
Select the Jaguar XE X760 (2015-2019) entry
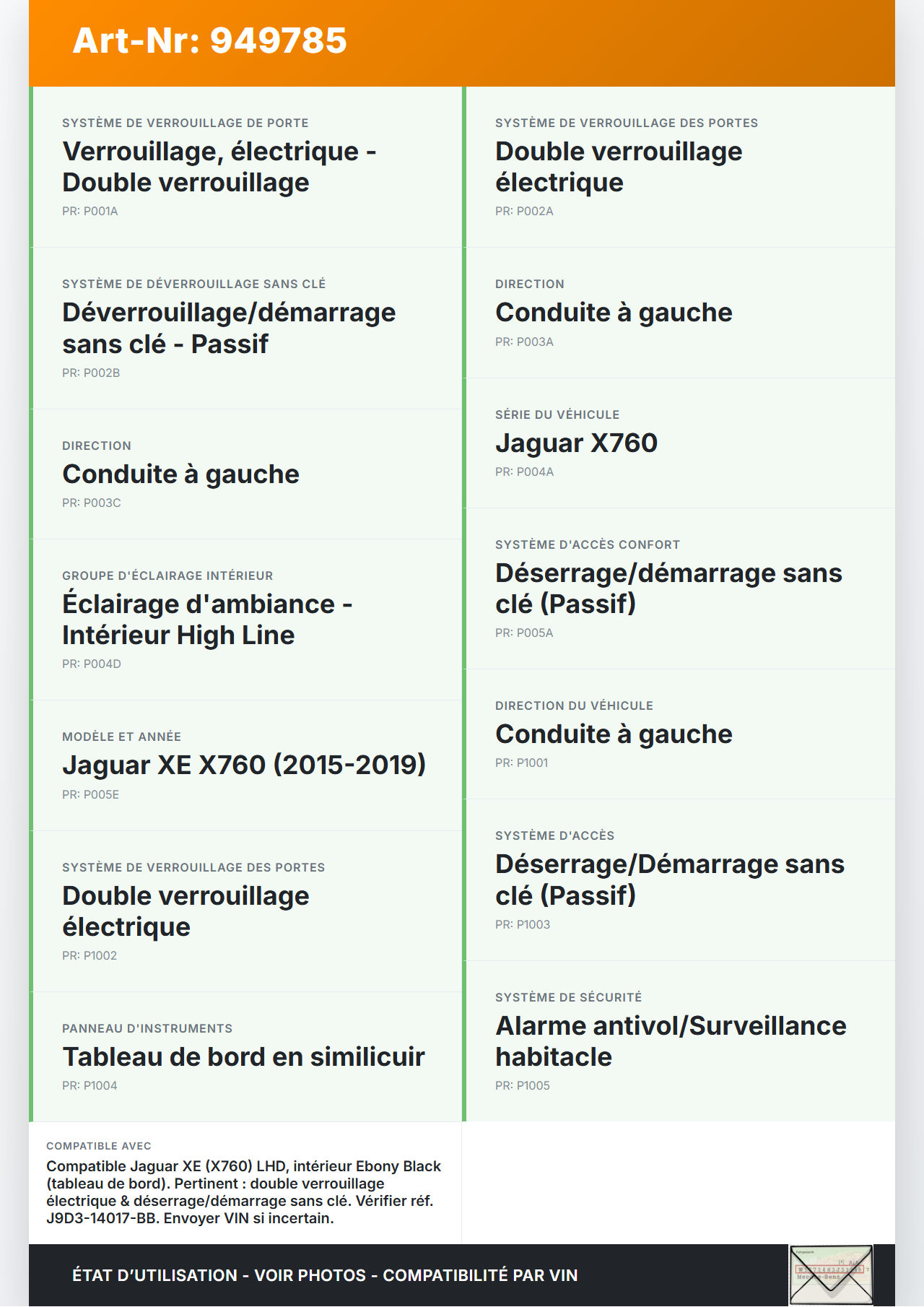pyautogui.click(x=244, y=765)
